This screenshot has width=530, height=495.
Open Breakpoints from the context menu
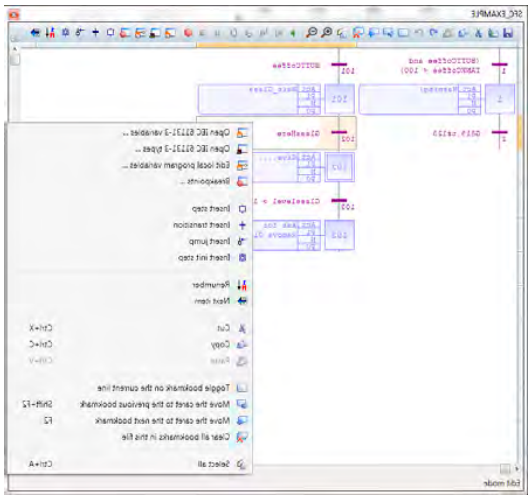point(130,182)
